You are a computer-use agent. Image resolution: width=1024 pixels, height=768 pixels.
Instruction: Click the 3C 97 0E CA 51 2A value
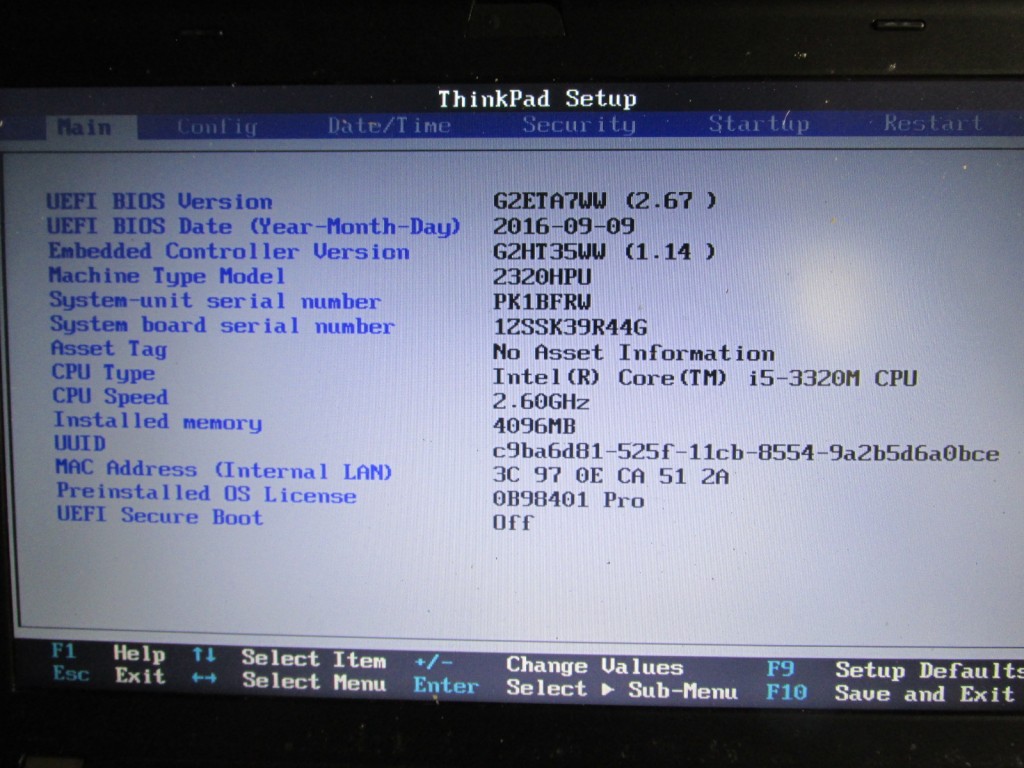pyautogui.click(x=611, y=476)
